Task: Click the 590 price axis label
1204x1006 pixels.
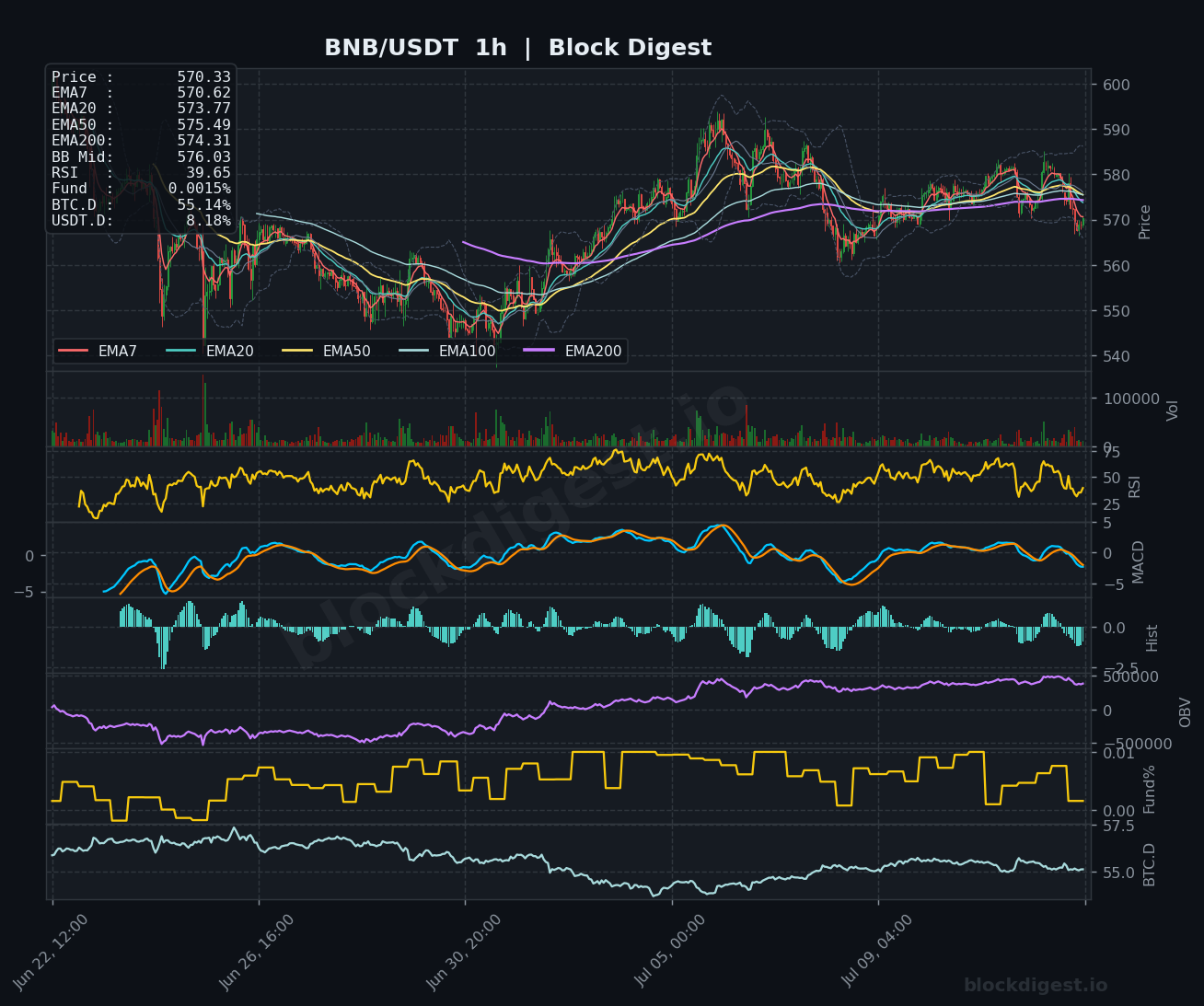Action: pos(1116,130)
